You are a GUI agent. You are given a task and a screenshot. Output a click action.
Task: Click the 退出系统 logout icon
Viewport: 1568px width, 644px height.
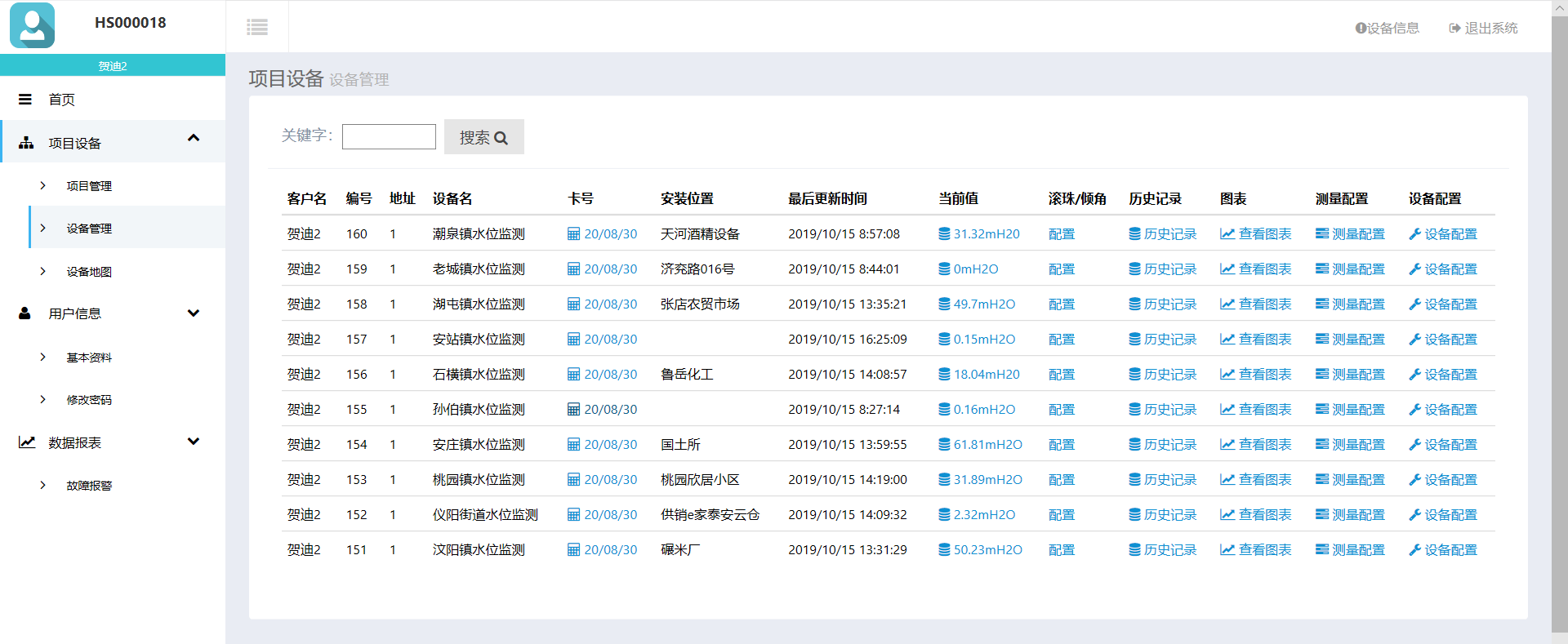pos(1454,29)
